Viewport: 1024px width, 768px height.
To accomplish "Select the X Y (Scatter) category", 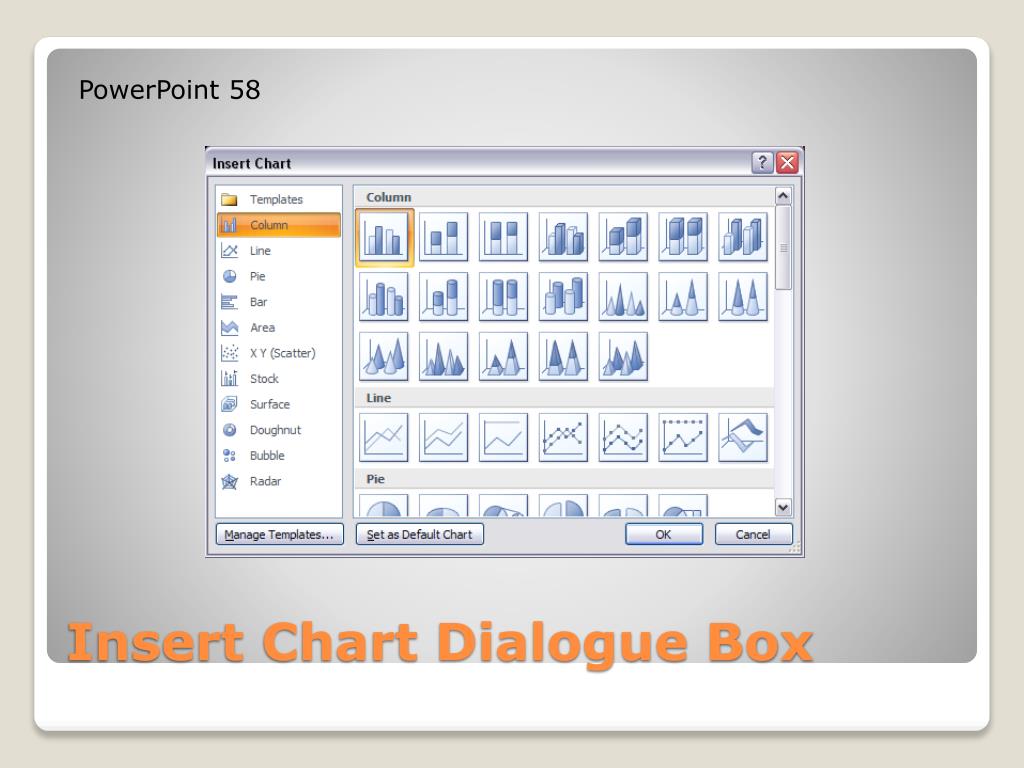I will (x=279, y=353).
